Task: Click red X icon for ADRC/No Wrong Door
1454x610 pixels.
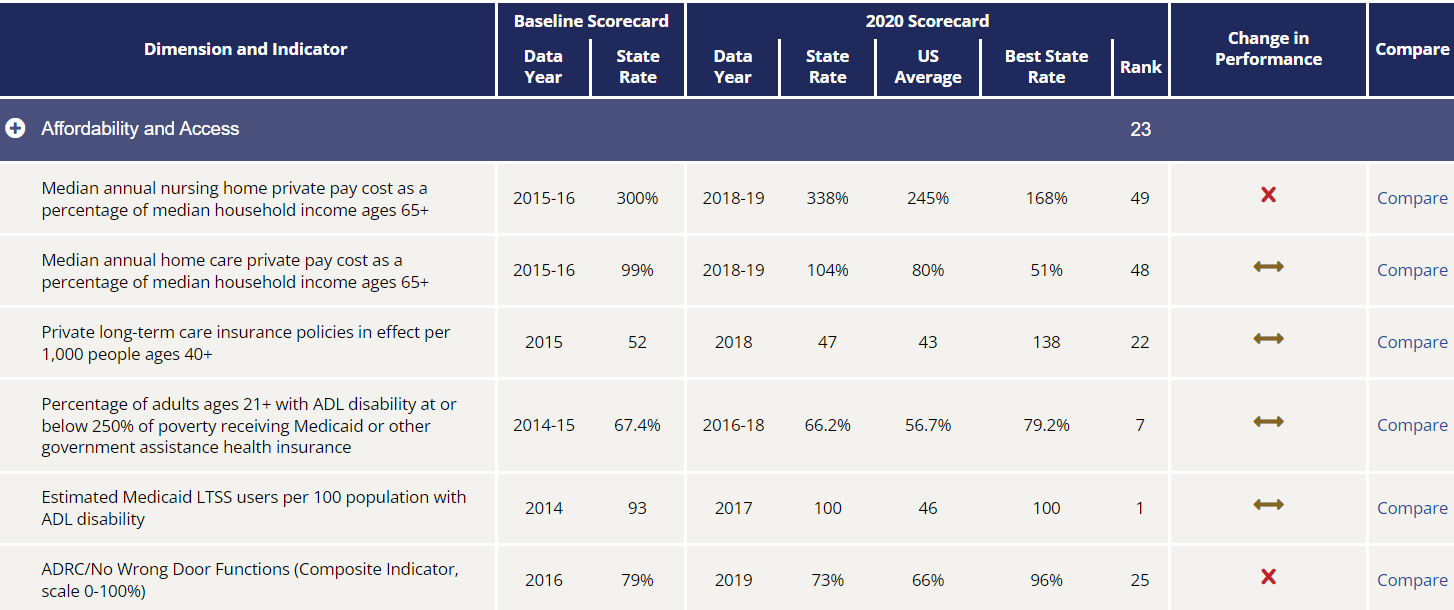Action: [1268, 577]
